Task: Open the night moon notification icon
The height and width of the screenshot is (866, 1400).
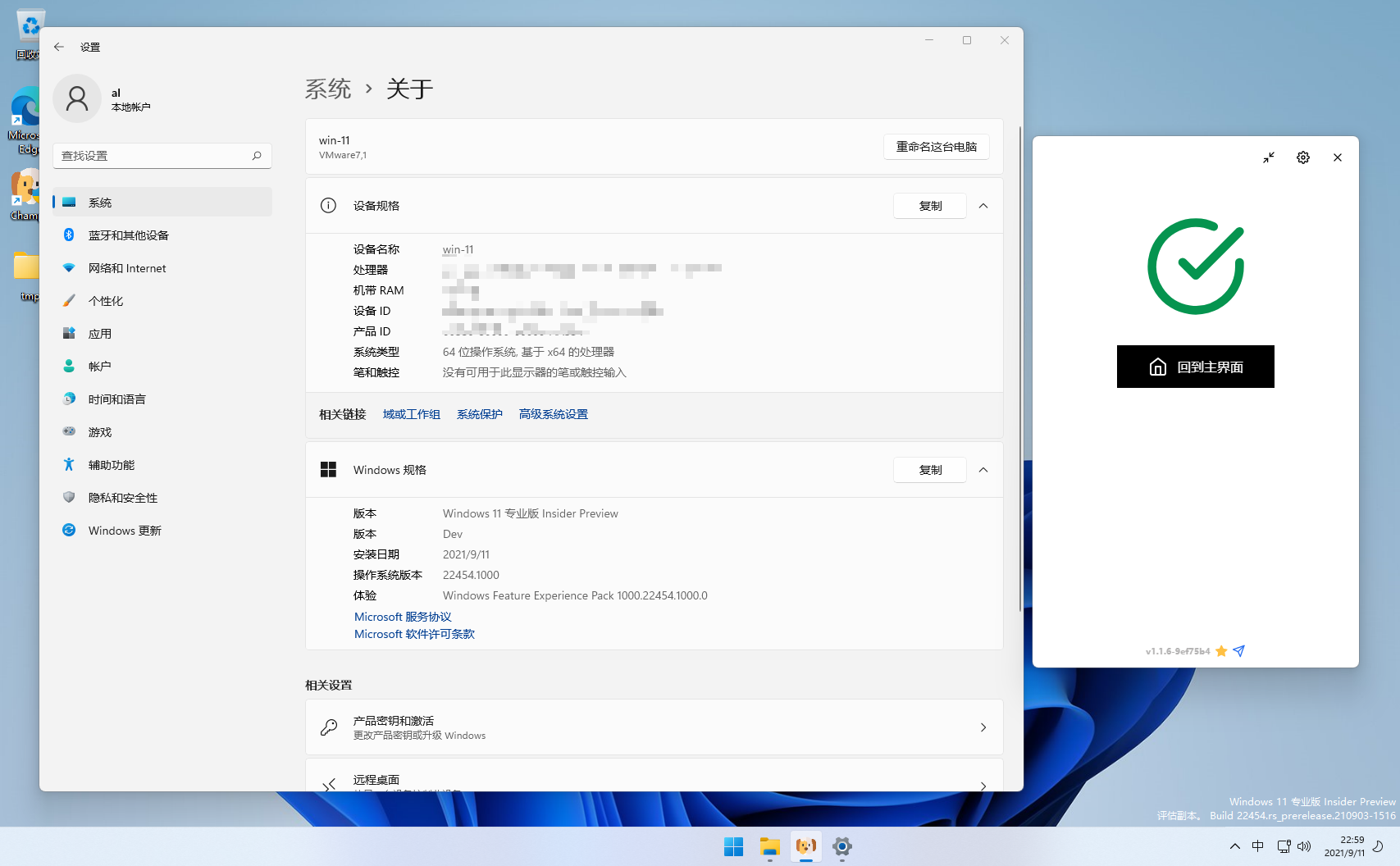Action: click(x=1379, y=846)
